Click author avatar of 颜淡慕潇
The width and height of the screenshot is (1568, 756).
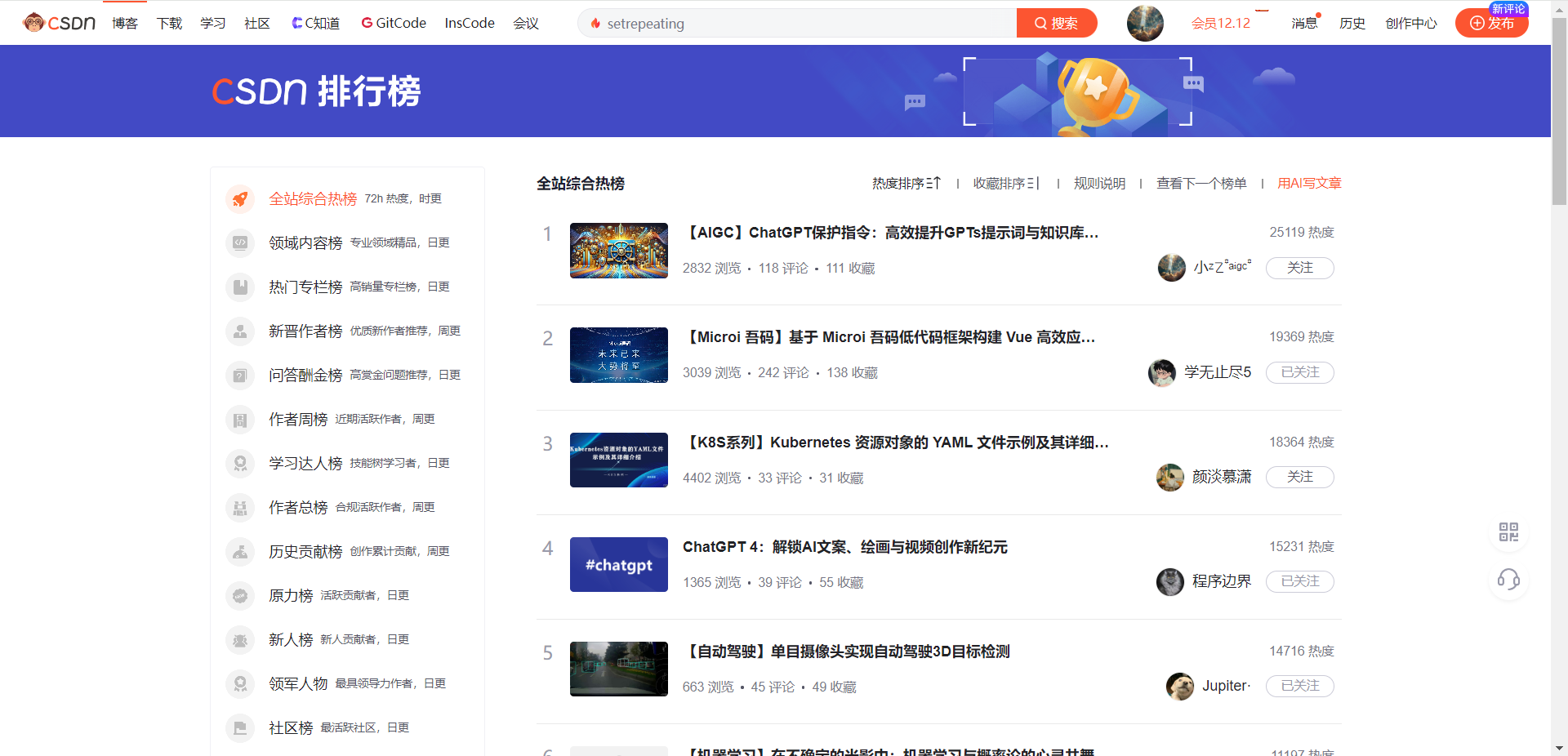point(1169,477)
